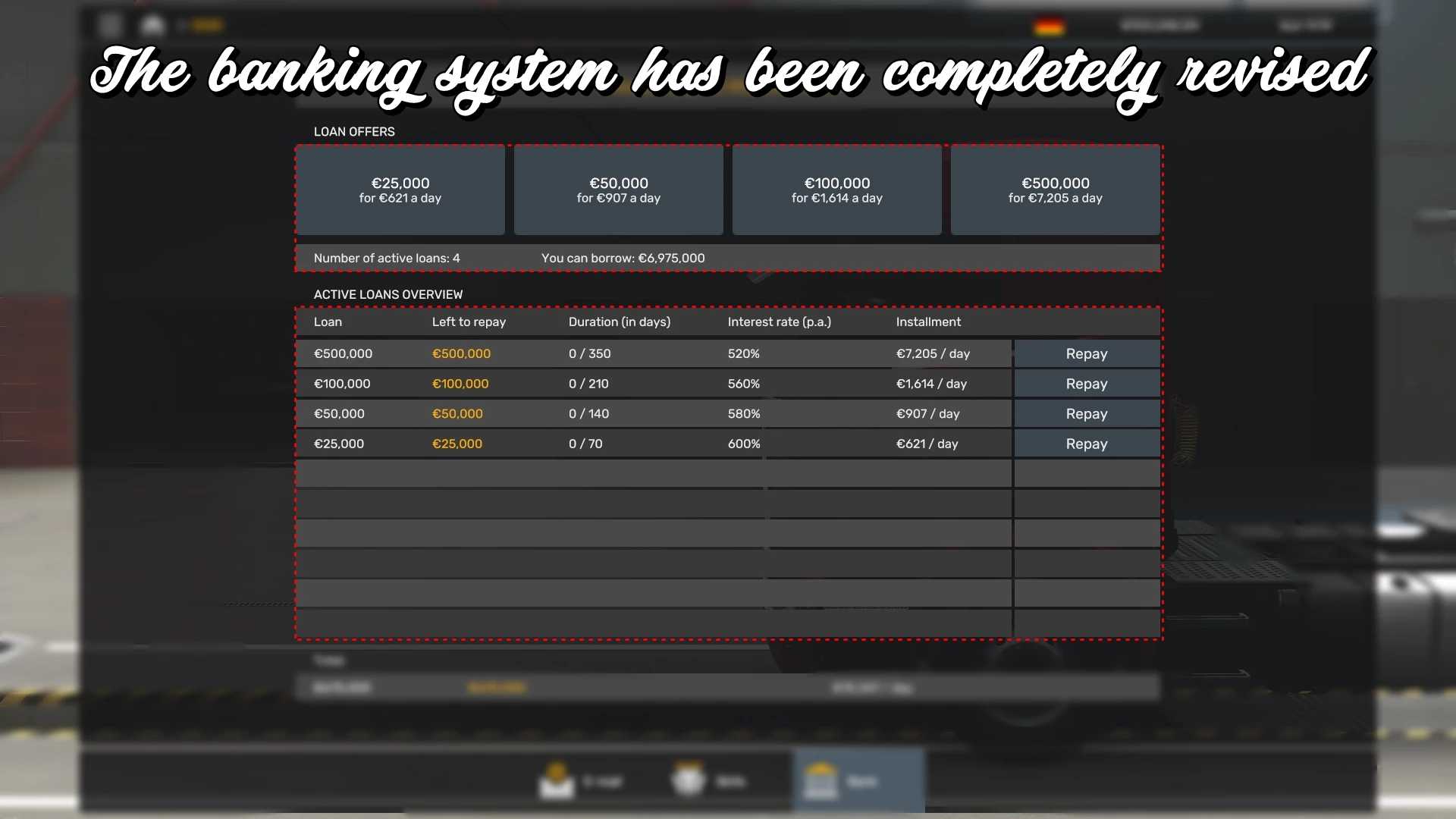Click the back icon at top left
1456x819 pixels.
pyautogui.click(x=111, y=26)
